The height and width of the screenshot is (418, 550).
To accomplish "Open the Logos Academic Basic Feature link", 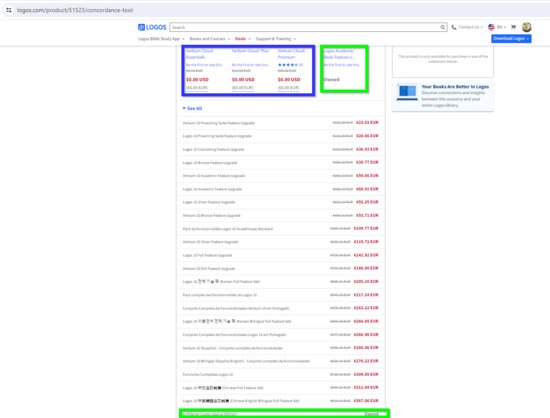I will pos(339,54).
